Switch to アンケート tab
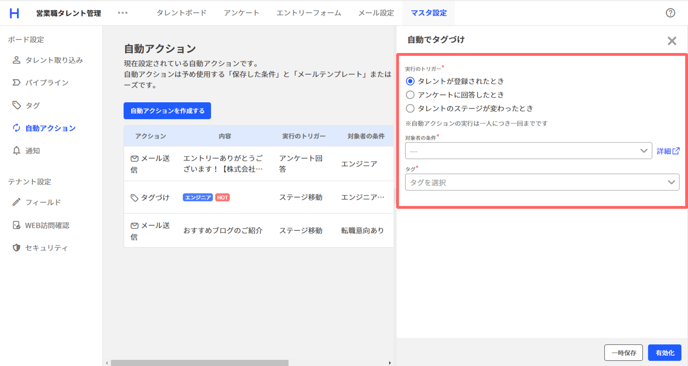 point(241,13)
